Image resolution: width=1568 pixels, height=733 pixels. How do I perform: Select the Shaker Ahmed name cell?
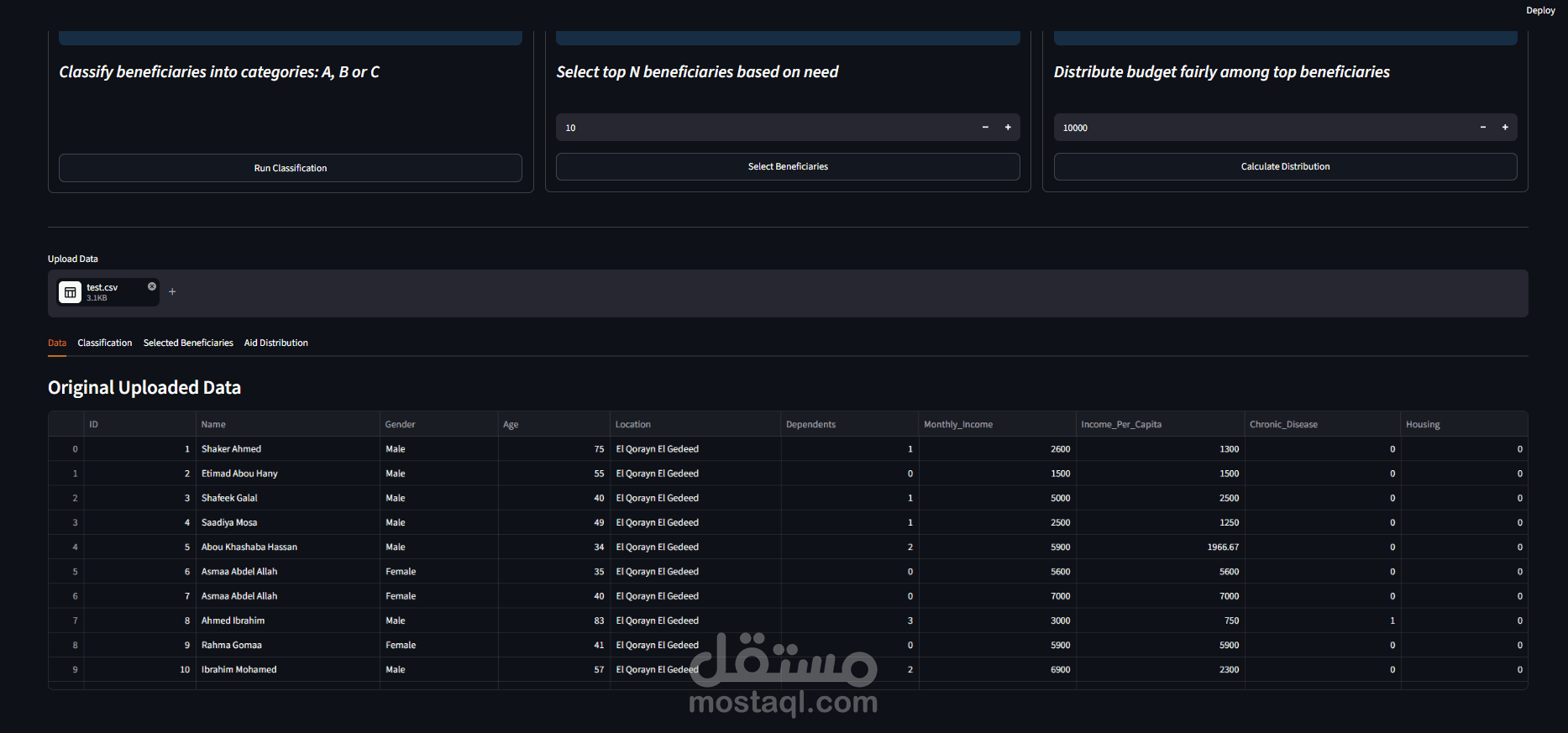288,448
